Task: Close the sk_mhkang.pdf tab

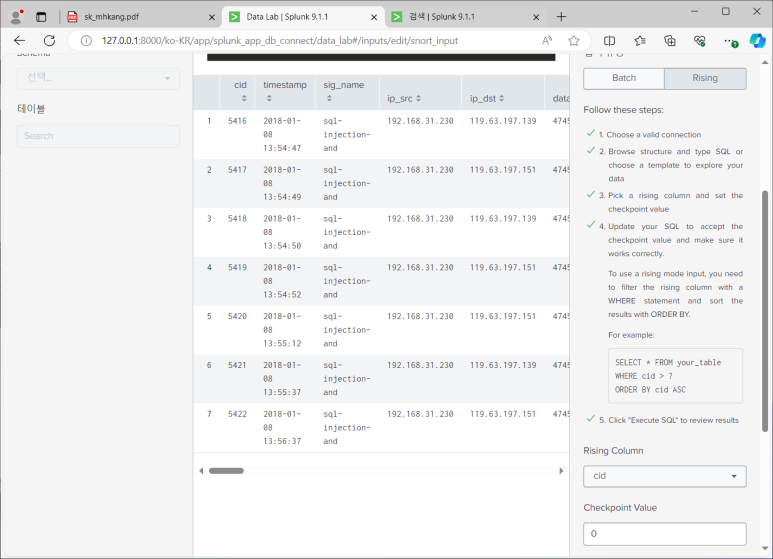Action: 211,17
